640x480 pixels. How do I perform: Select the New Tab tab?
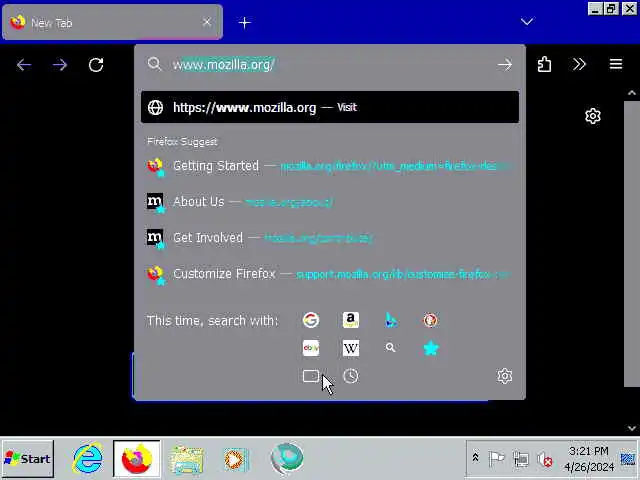tap(112, 22)
